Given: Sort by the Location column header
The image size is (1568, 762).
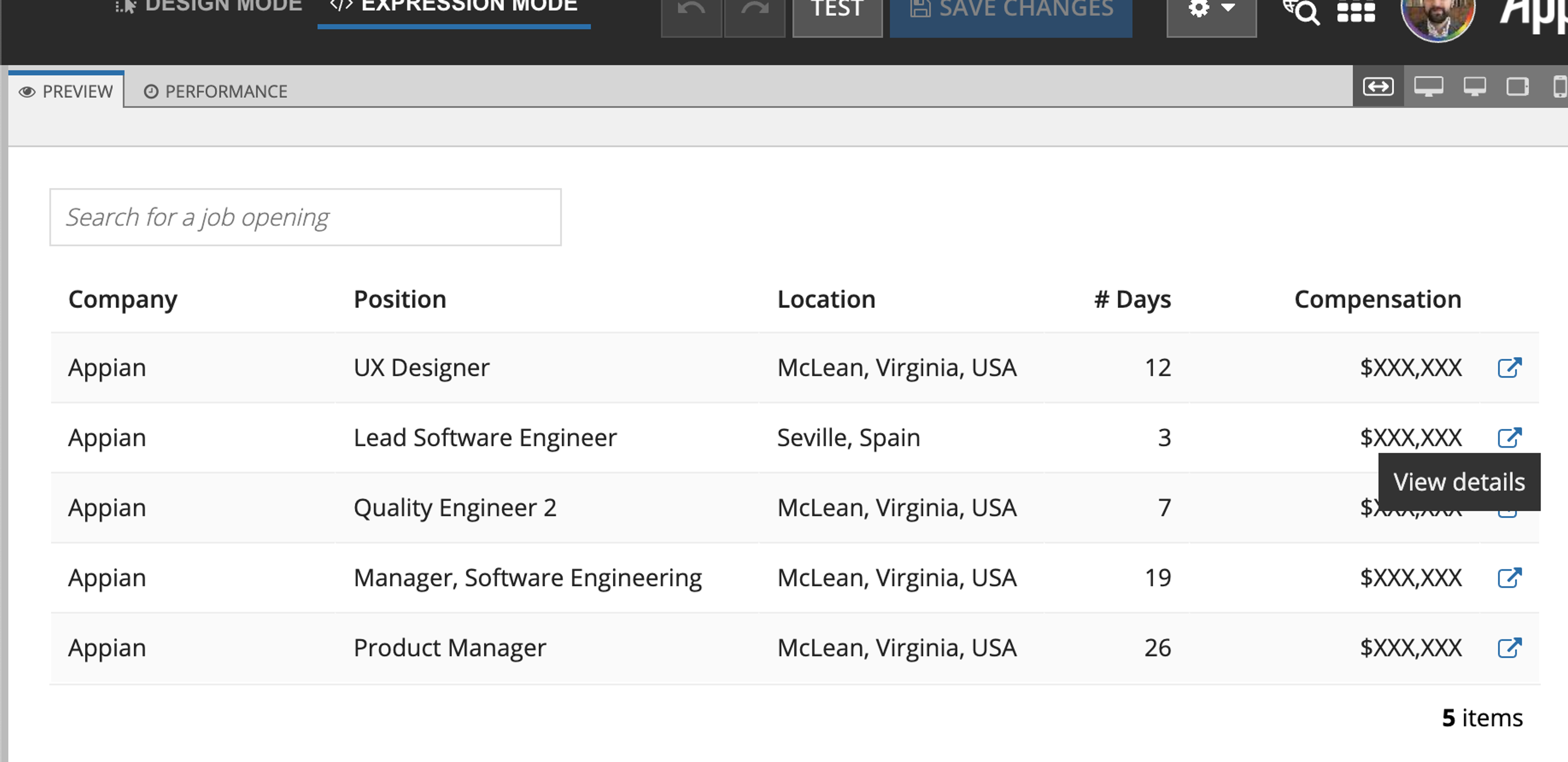Looking at the screenshot, I should coord(826,299).
